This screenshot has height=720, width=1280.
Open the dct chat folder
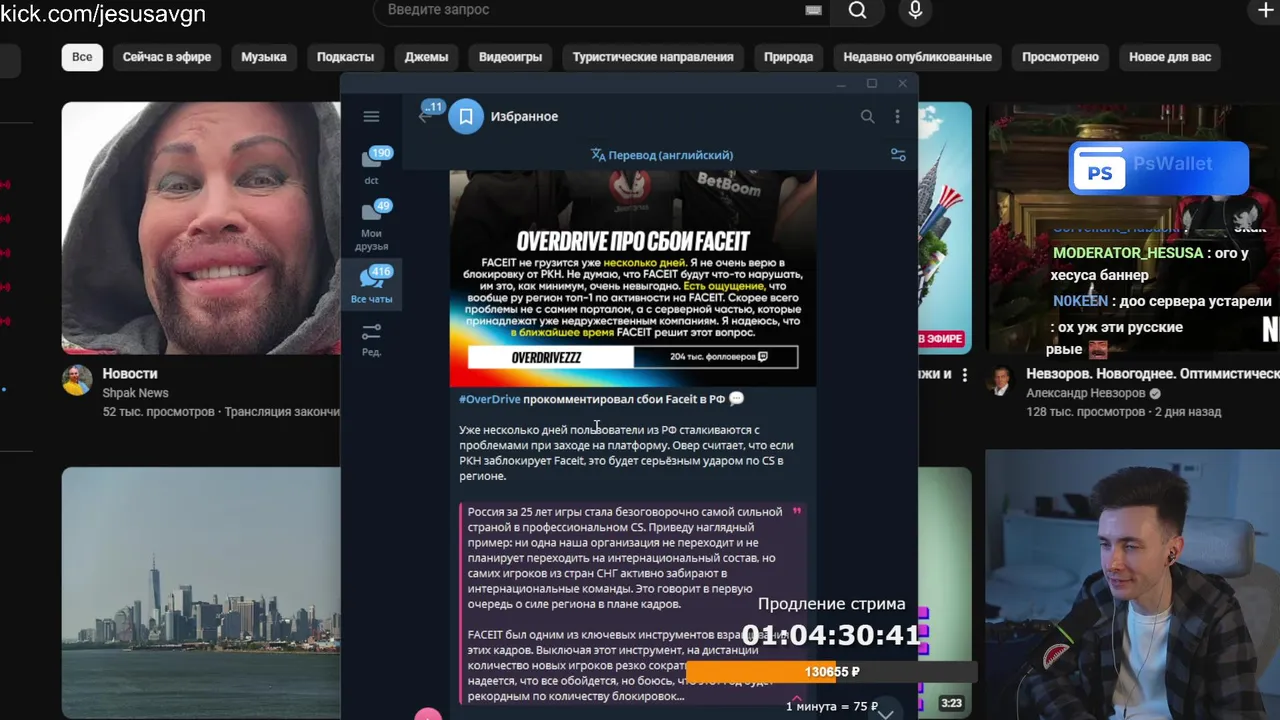371,166
